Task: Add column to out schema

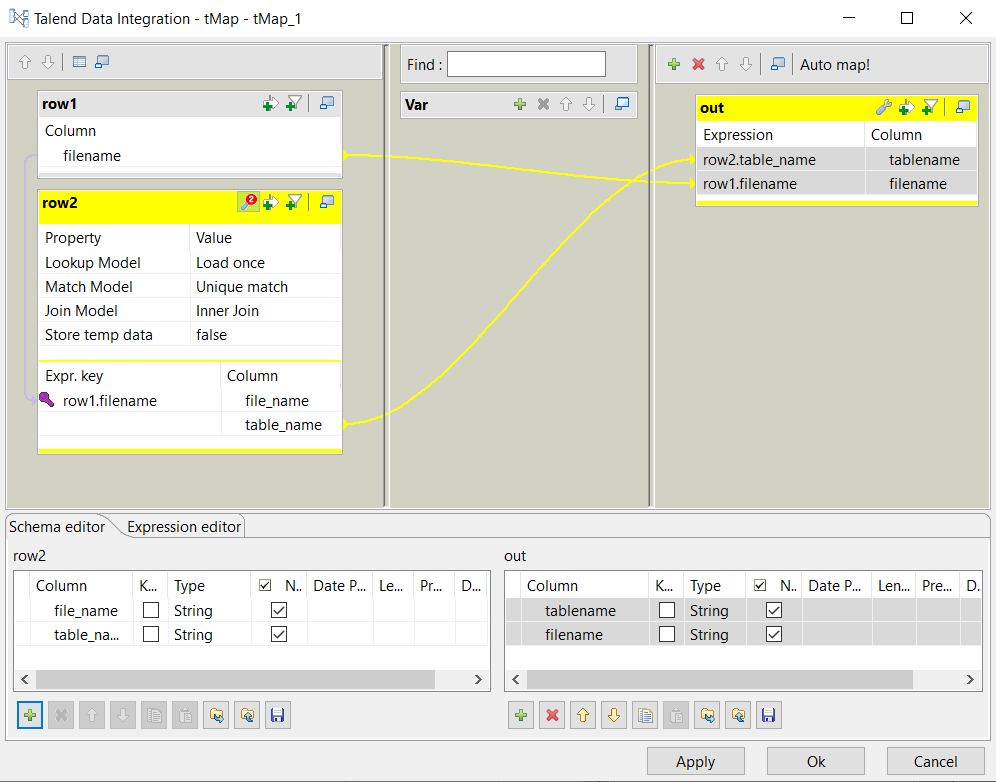Action: (520, 715)
